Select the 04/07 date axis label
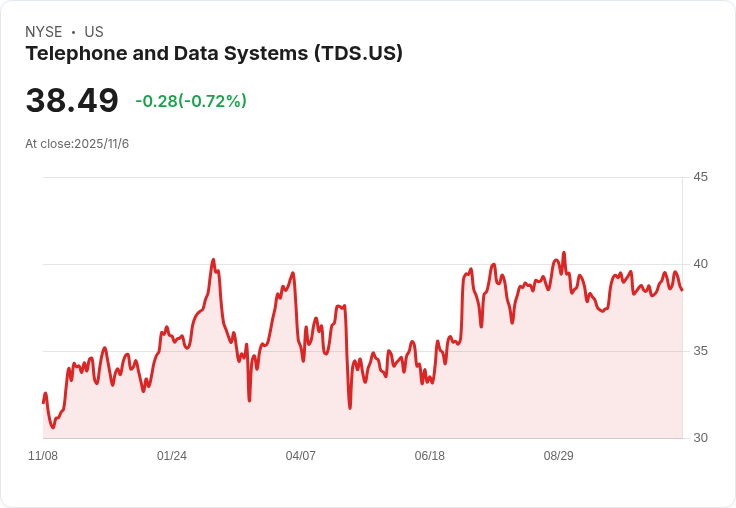The width and height of the screenshot is (736, 508). [300, 456]
